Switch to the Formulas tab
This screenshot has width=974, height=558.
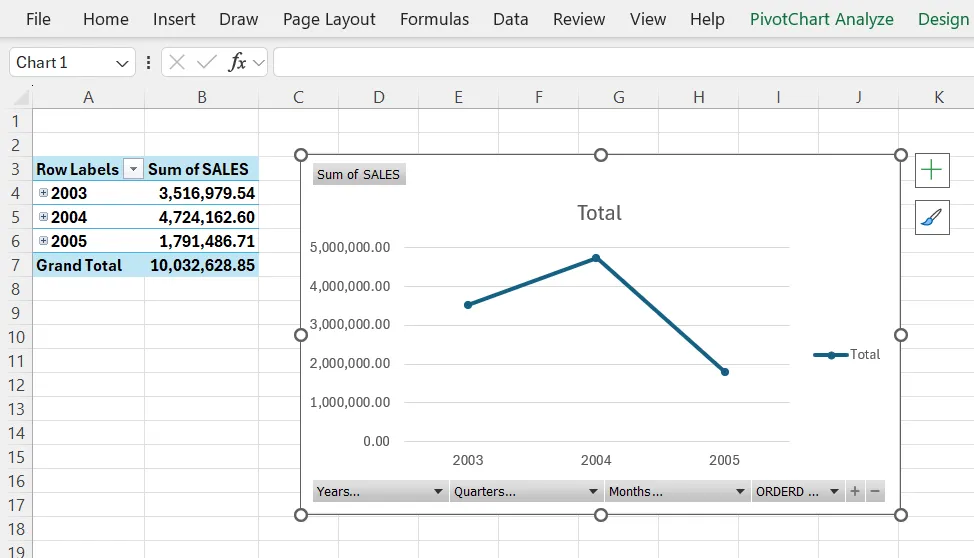(x=434, y=19)
